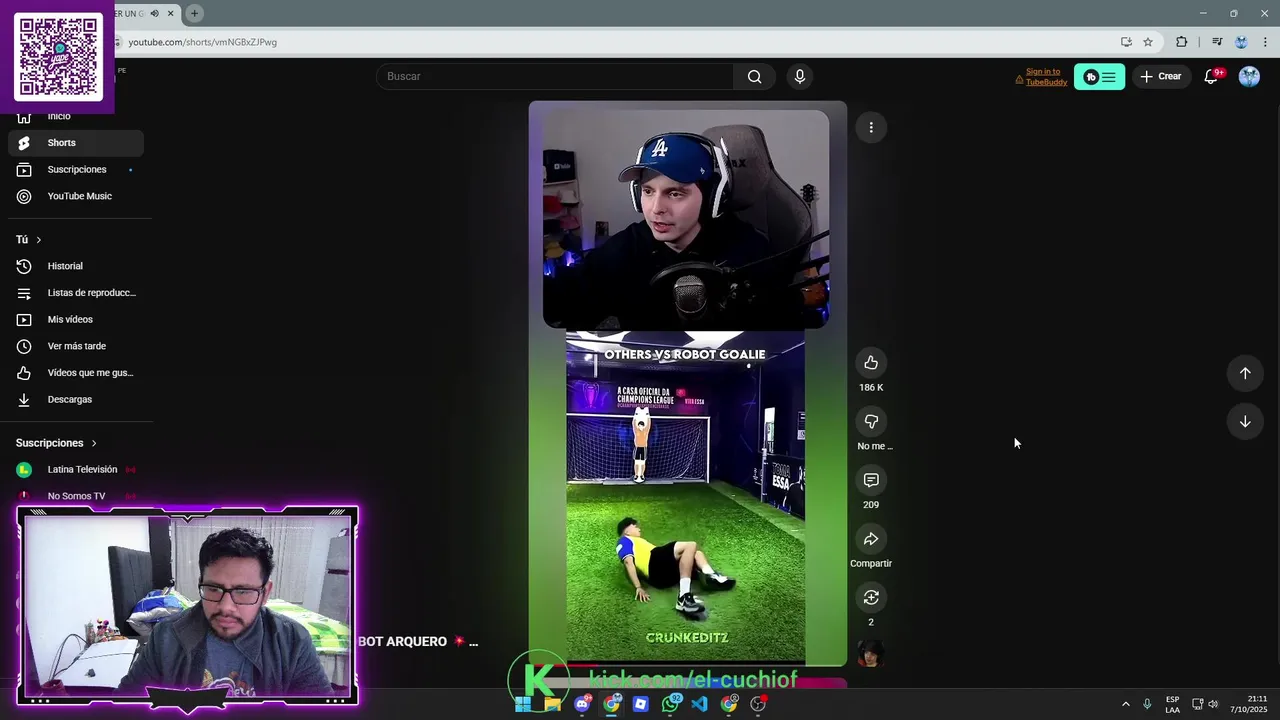Image resolution: width=1280 pixels, height=720 pixels.
Task: Mute the tab using its speaker icon
Action: coord(154,13)
